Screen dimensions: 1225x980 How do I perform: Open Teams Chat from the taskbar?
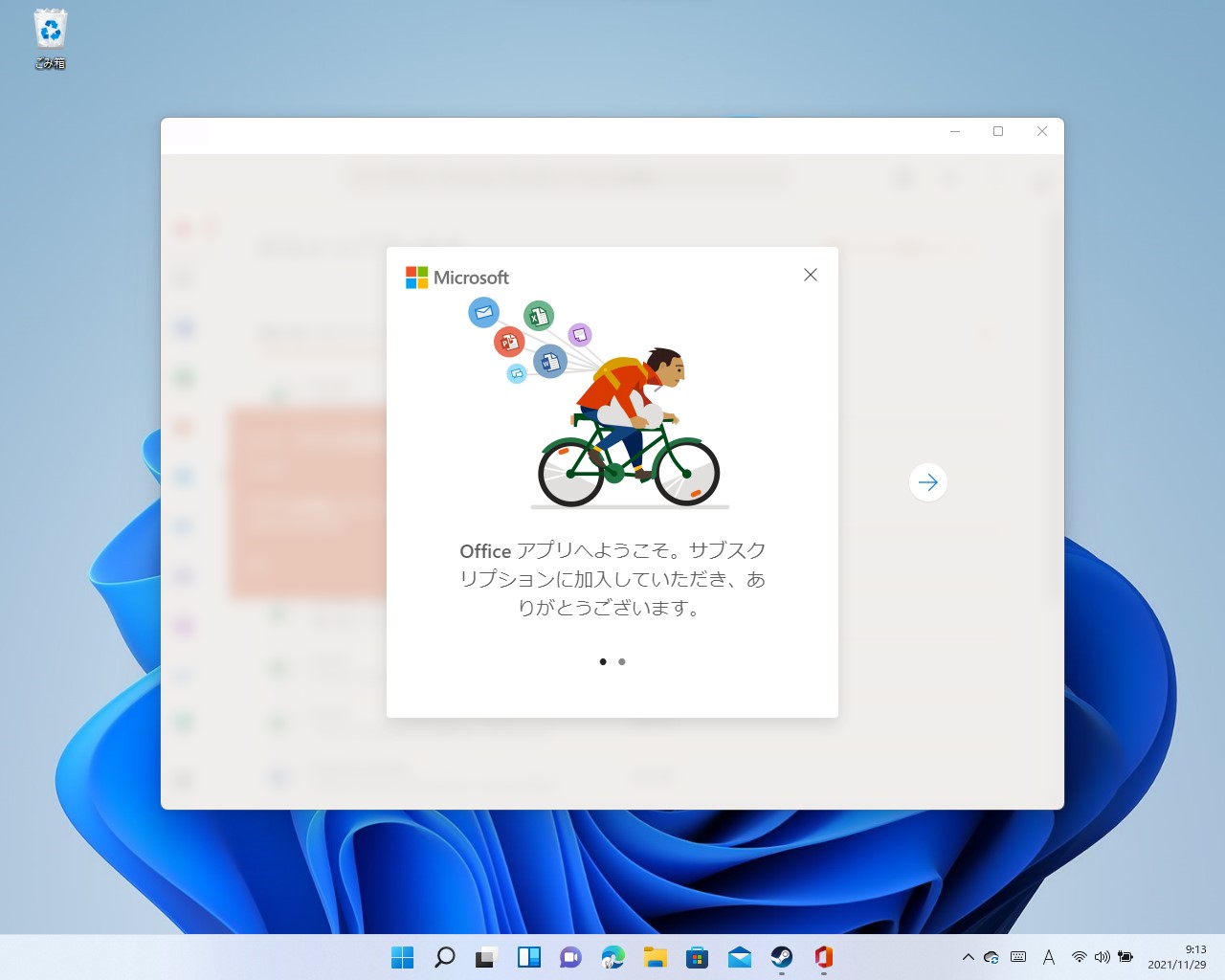point(570,956)
